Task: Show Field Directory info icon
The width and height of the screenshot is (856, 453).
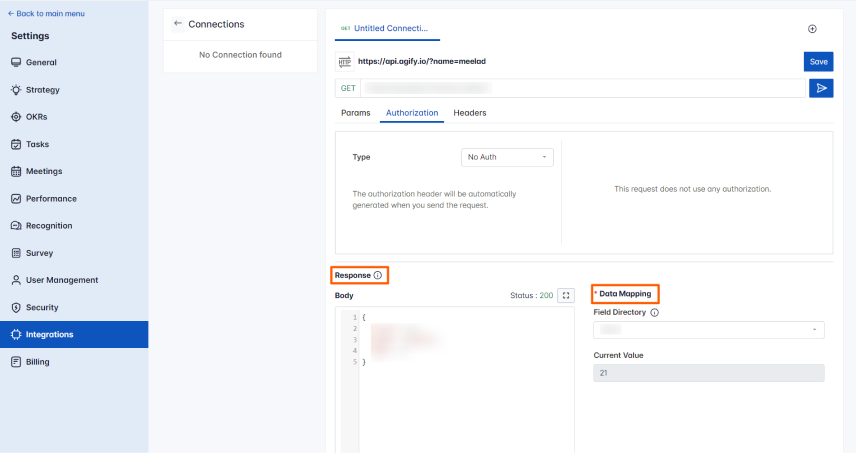Action: tap(655, 313)
